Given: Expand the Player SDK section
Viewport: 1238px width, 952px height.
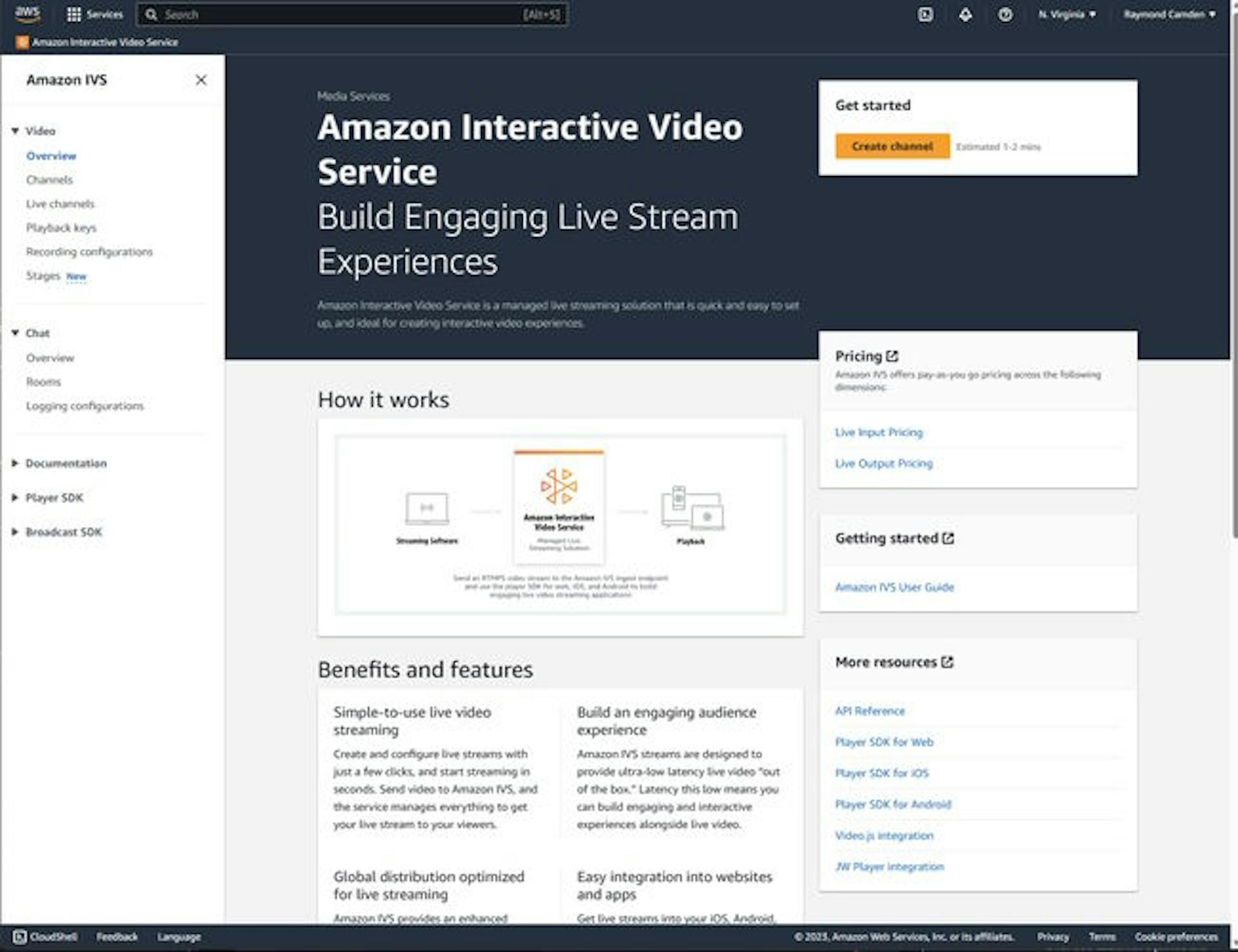Looking at the screenshot, I should click(x=15, y=498).
